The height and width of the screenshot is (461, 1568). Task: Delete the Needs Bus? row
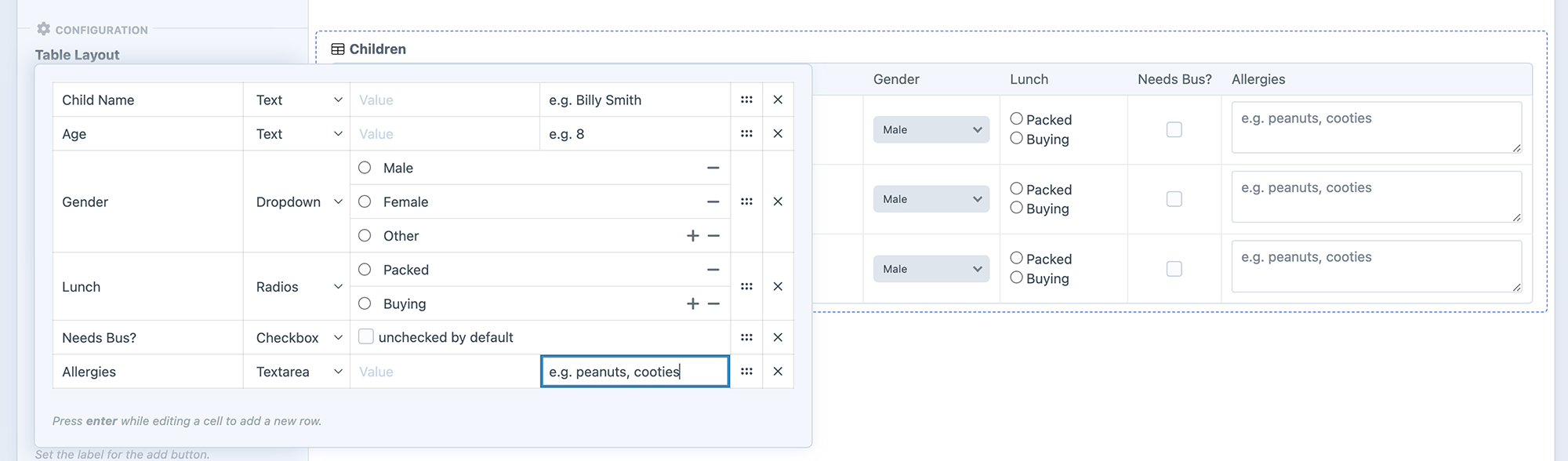(778, 338)
